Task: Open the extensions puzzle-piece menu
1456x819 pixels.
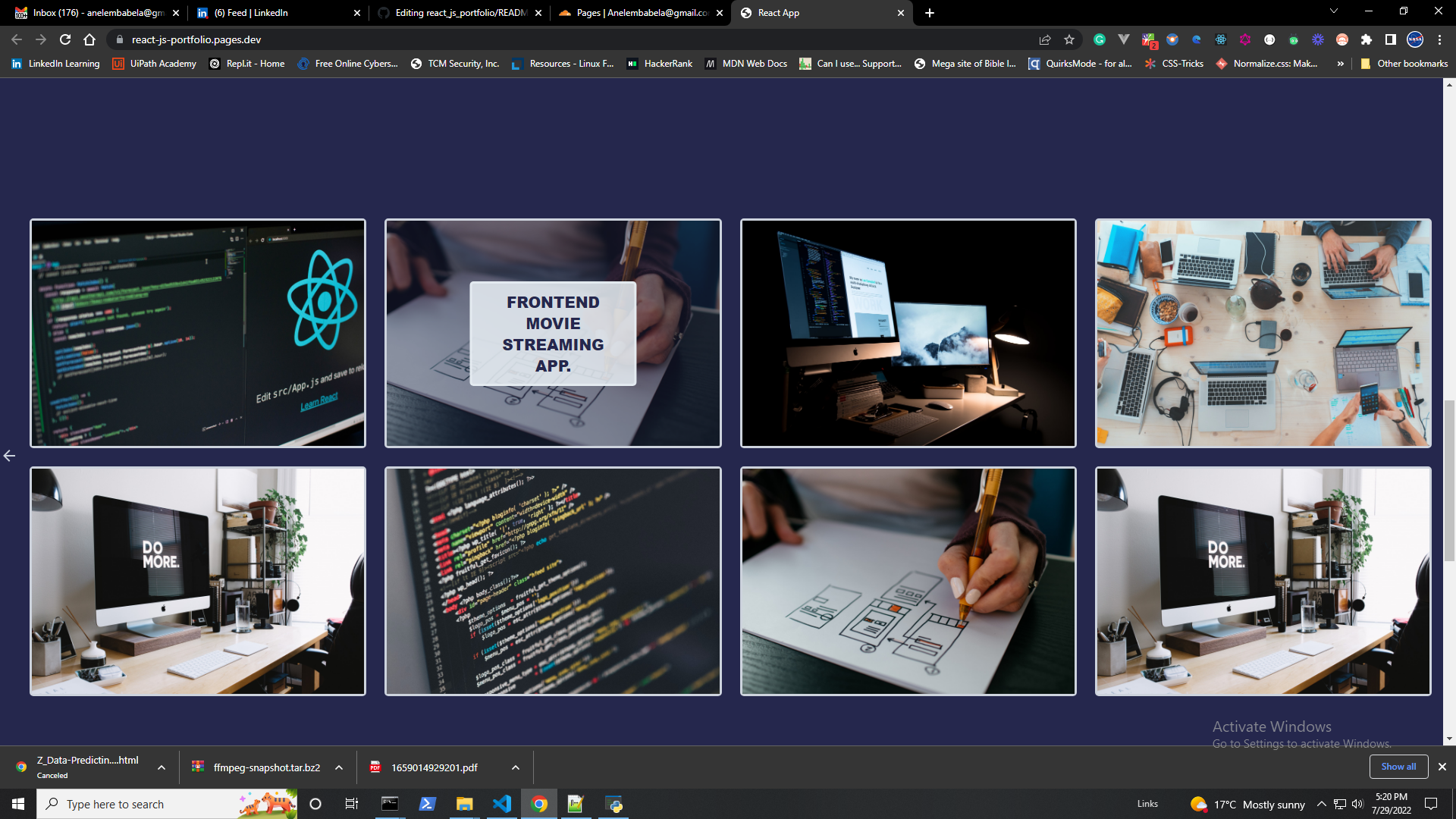Action: [x=1367, y=39]
